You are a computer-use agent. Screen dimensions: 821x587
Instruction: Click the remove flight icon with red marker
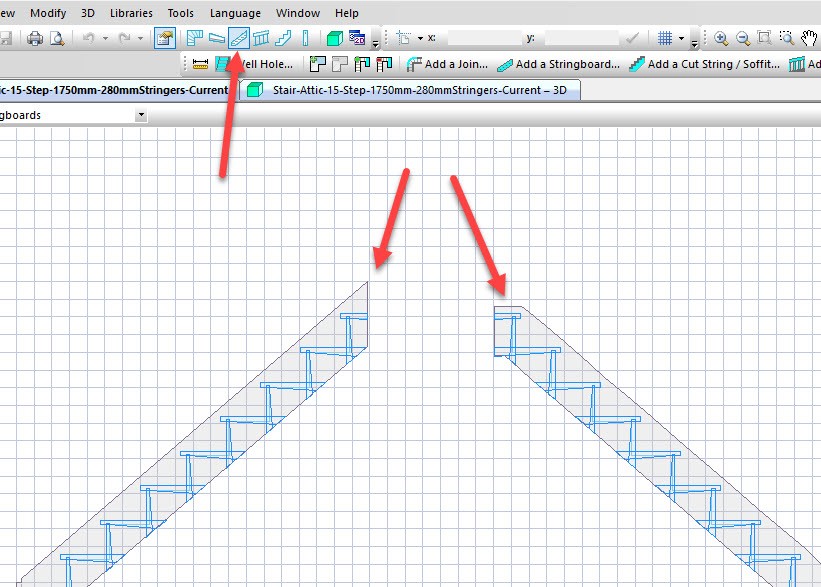pos(384,64)
